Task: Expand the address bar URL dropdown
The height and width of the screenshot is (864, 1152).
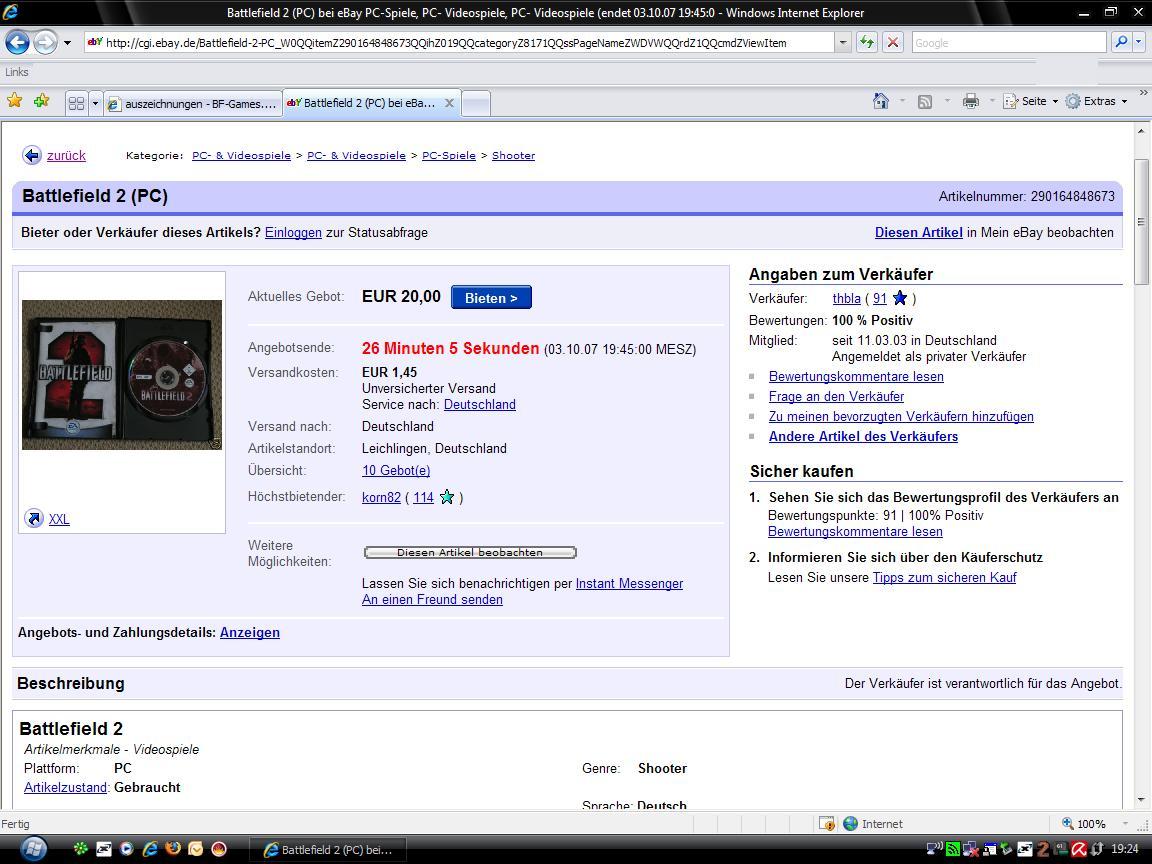Action: (843, 43)
